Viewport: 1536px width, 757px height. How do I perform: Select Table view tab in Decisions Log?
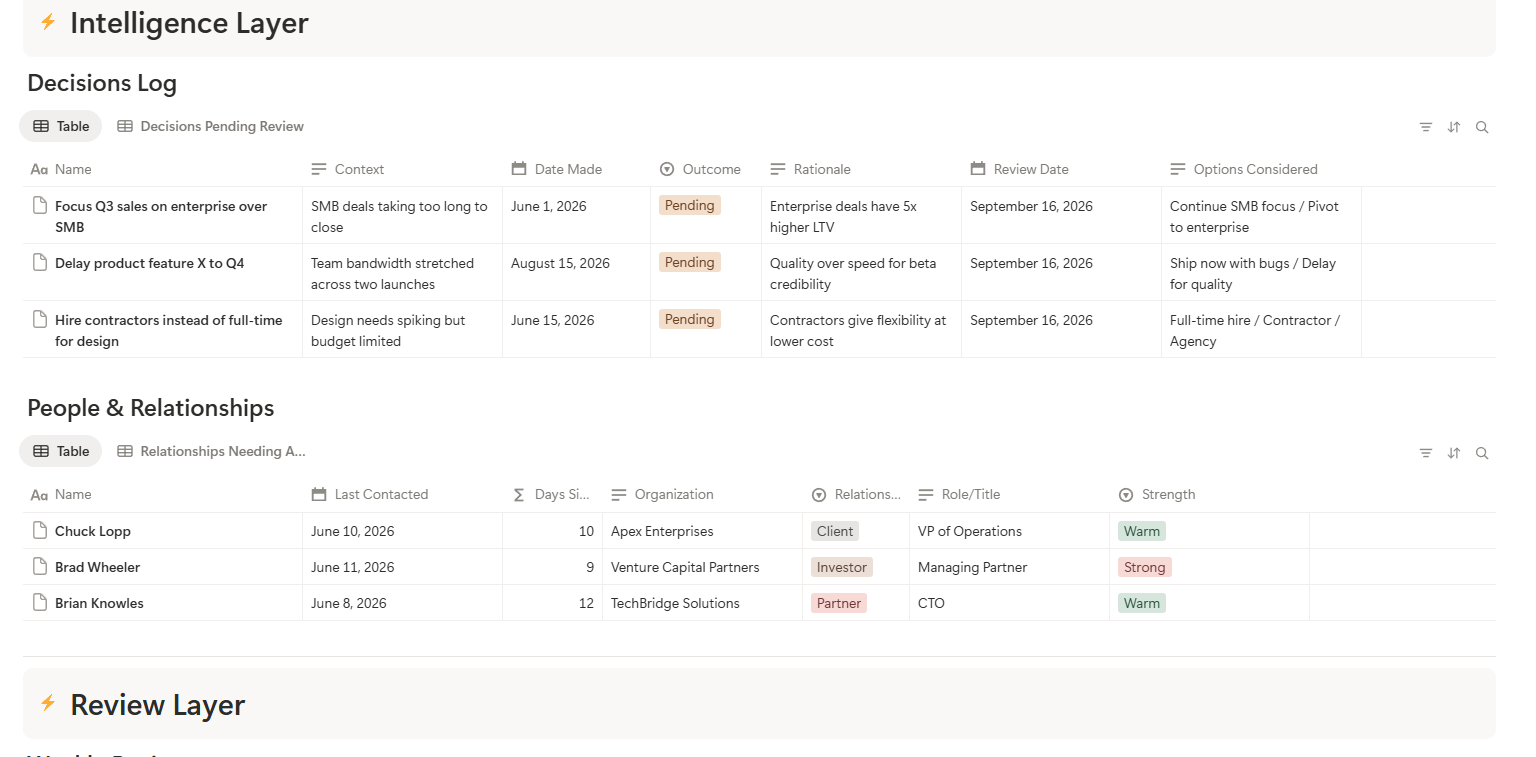61,126
